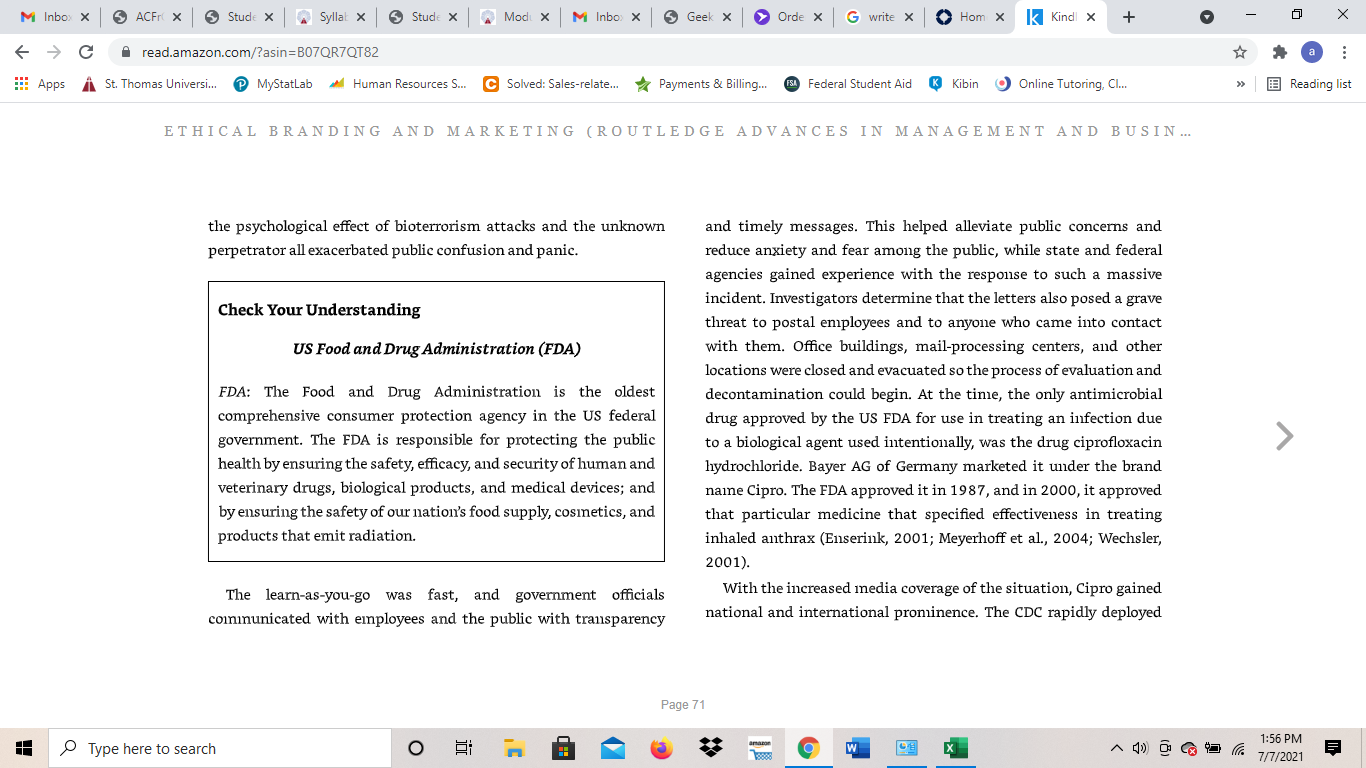Click the 'Page 71' page indicator

pyautogui.click(x=683, y=705)
